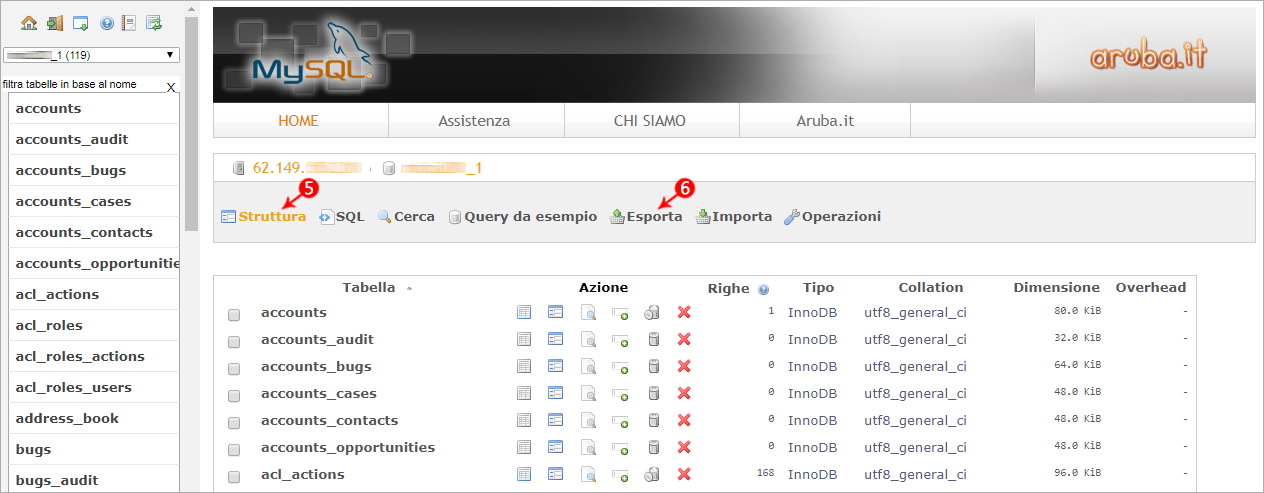Drop the accounts table with red X

point(684,313)
